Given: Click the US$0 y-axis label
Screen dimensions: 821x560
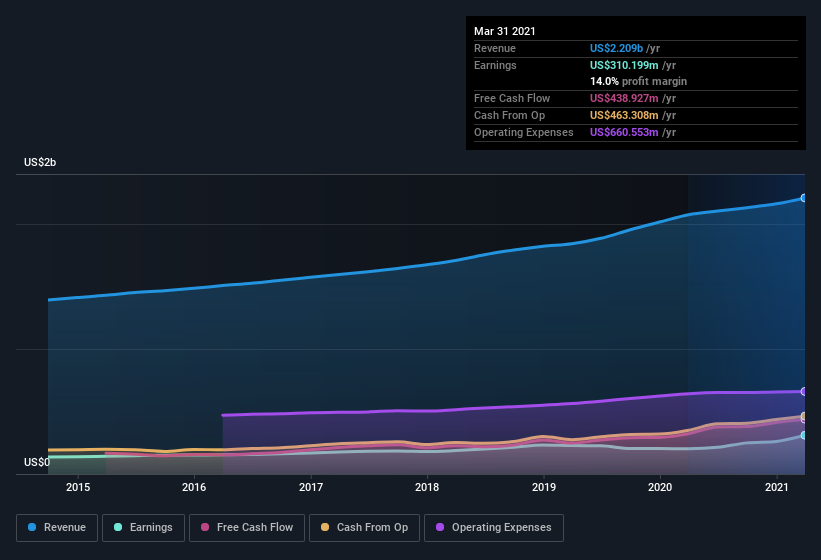Looking at the screenshot, I should tap(37, 462).
